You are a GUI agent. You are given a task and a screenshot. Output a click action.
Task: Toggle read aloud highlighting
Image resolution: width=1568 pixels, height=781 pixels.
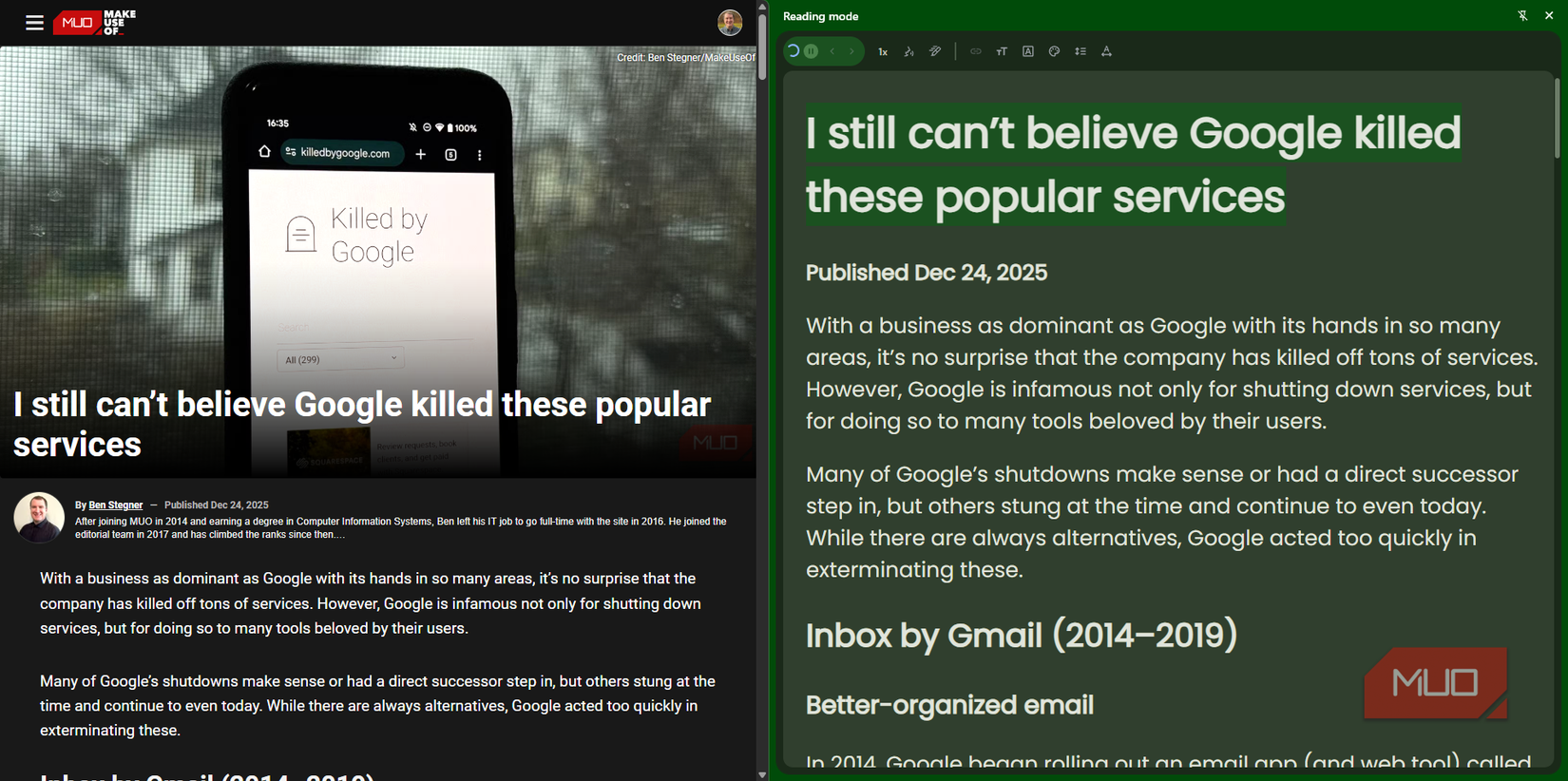pyautogui.click(x=935, y=52)
